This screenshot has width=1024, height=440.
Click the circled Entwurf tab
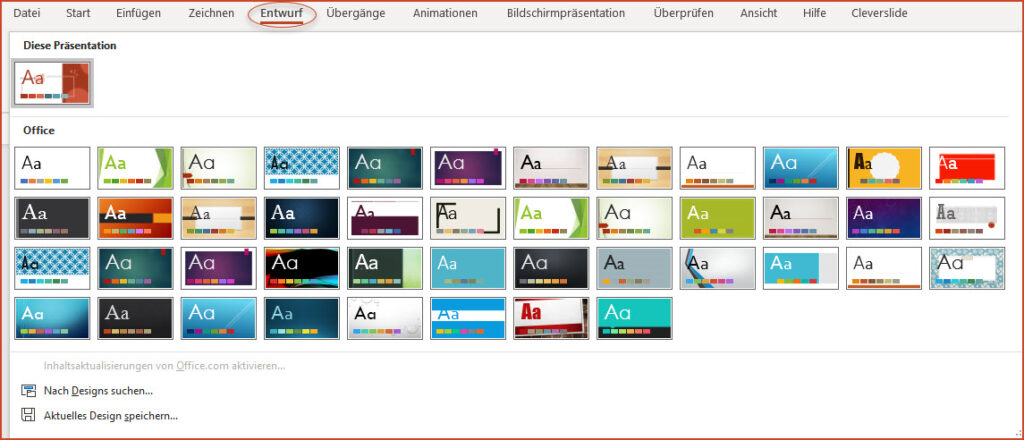click(x=281, y=13)
